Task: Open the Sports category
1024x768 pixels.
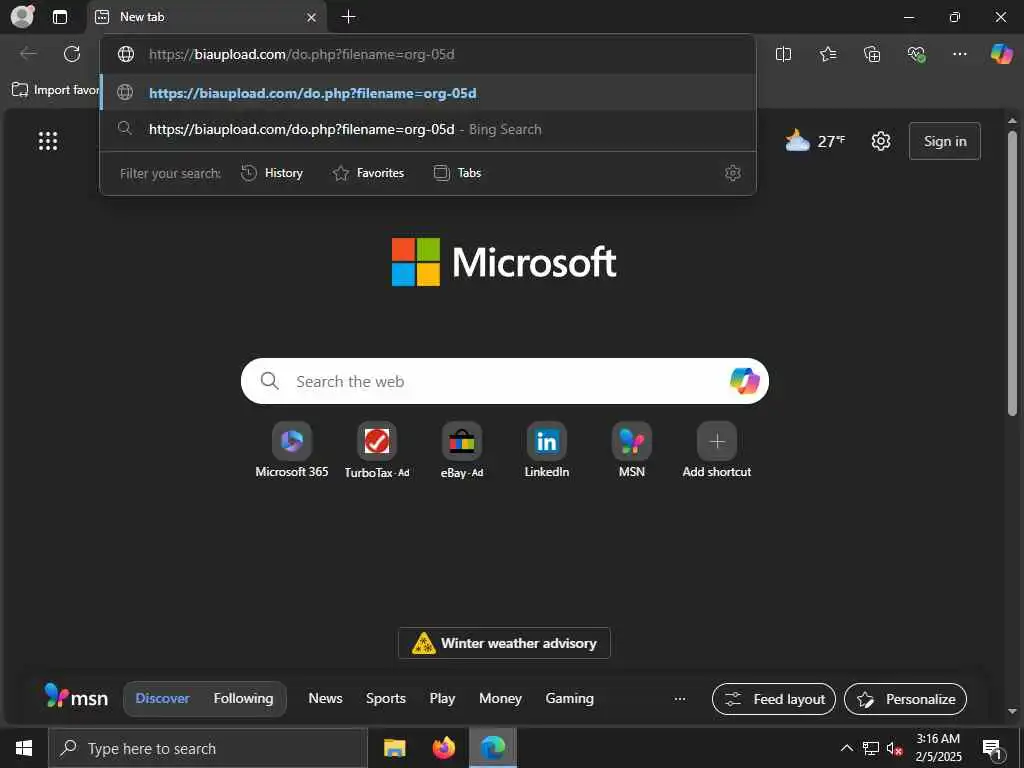Action: point(385,699)
